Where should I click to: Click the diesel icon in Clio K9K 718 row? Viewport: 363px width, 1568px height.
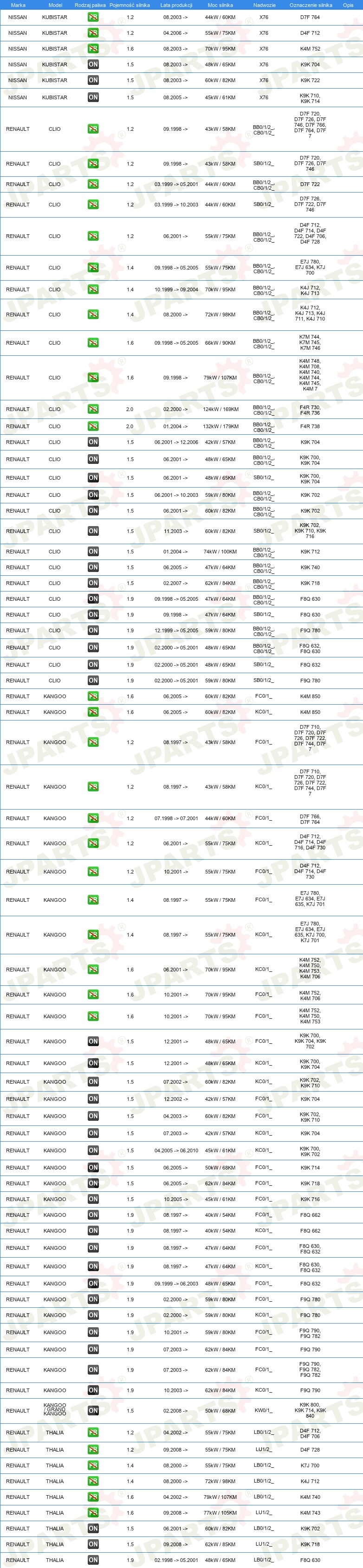pos(93,583)
